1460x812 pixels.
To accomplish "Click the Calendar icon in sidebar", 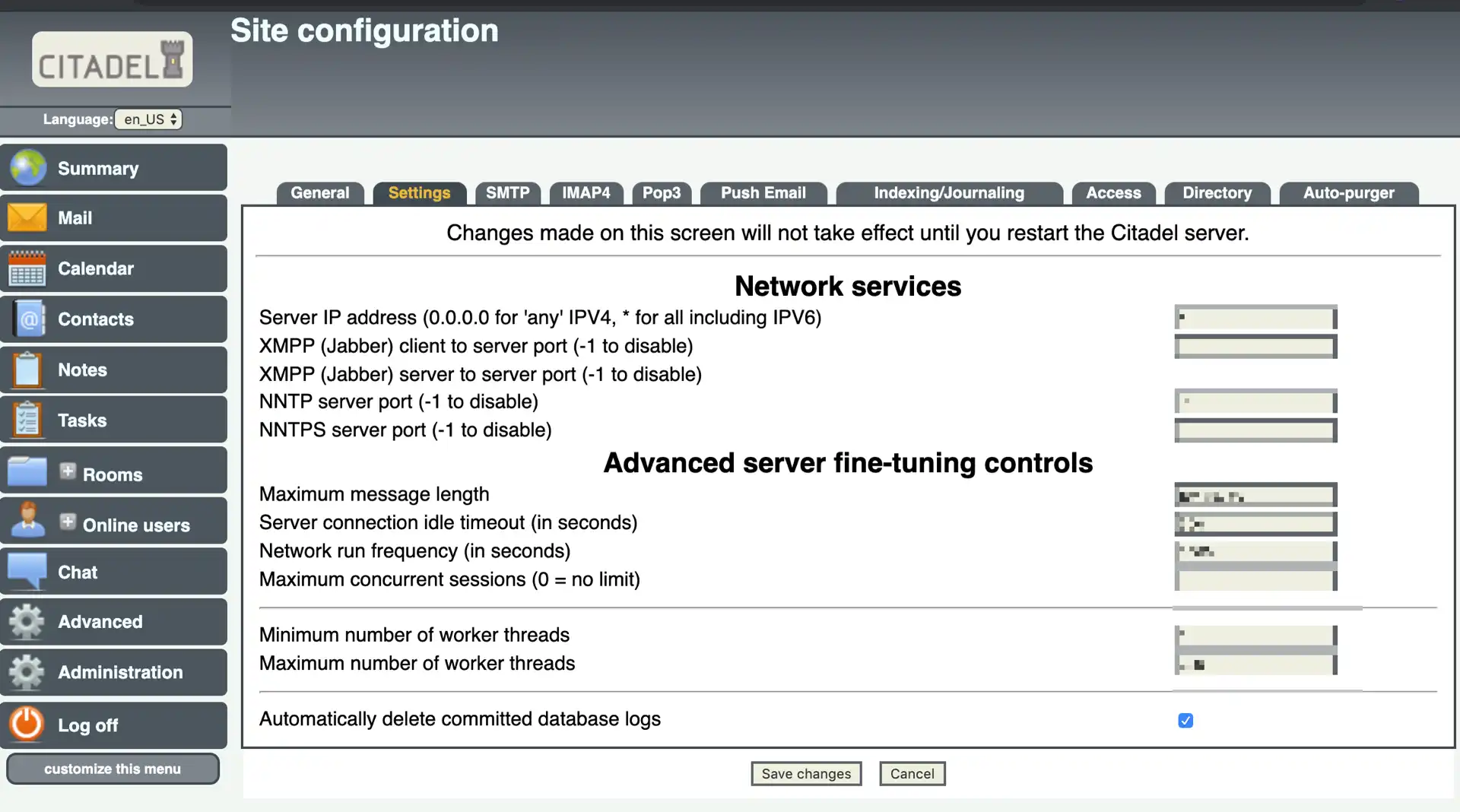I will tap(27, 268).
